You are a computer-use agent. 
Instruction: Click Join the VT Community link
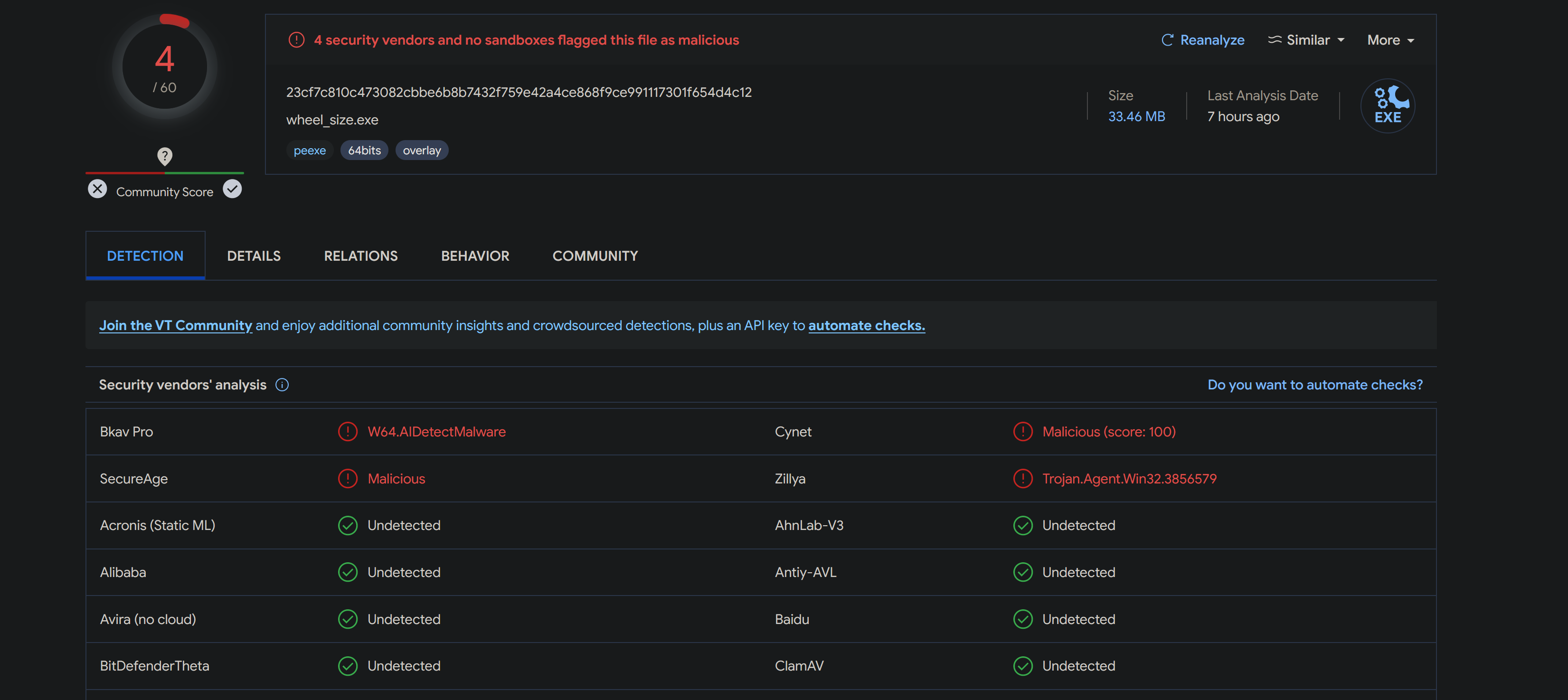pos(175,326)
